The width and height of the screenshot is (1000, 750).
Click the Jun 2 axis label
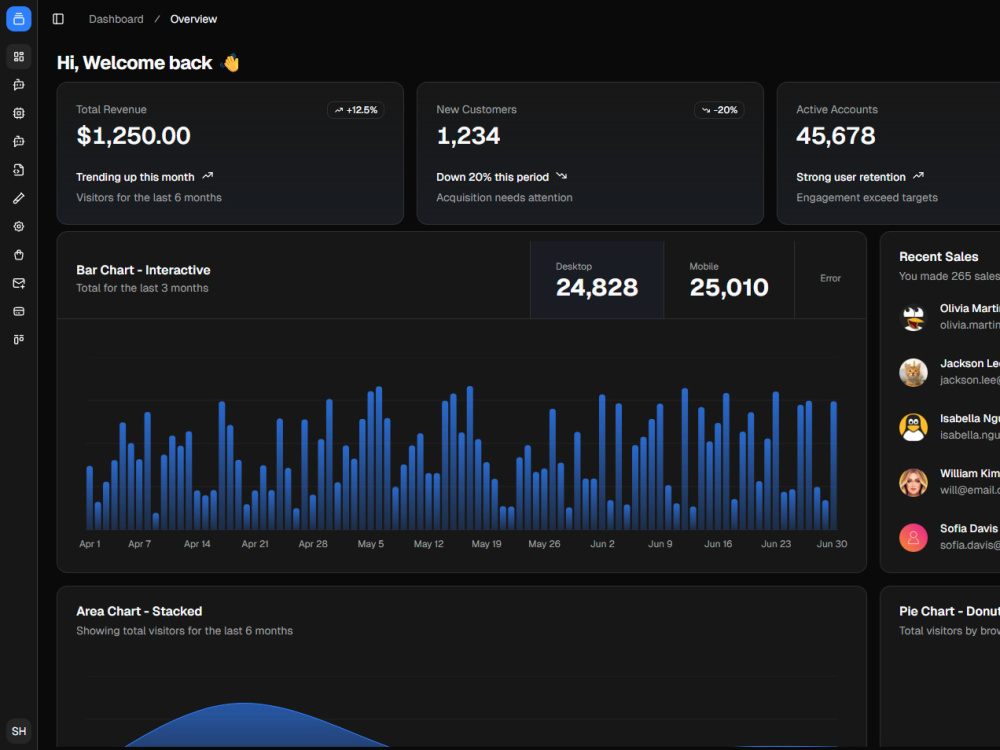602,544
